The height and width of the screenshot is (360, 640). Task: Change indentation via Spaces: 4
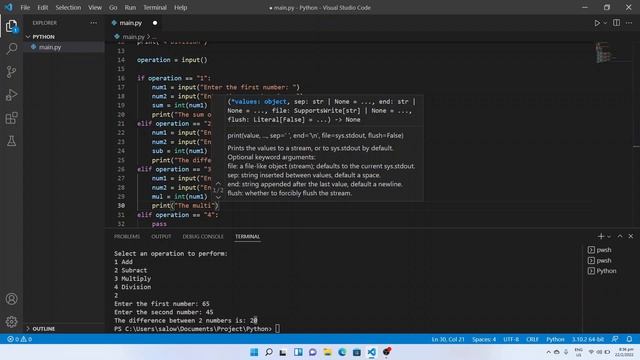coord(484,339)
